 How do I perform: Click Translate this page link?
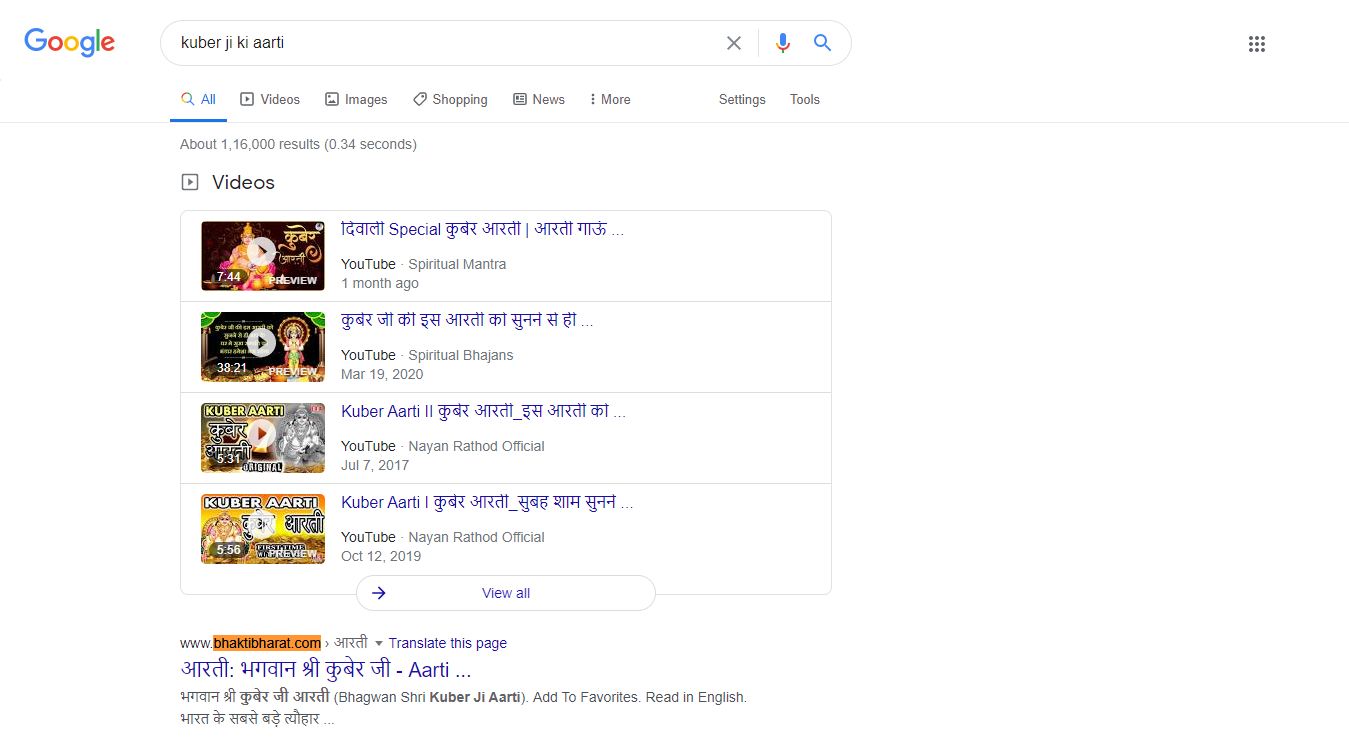[447, 643]
